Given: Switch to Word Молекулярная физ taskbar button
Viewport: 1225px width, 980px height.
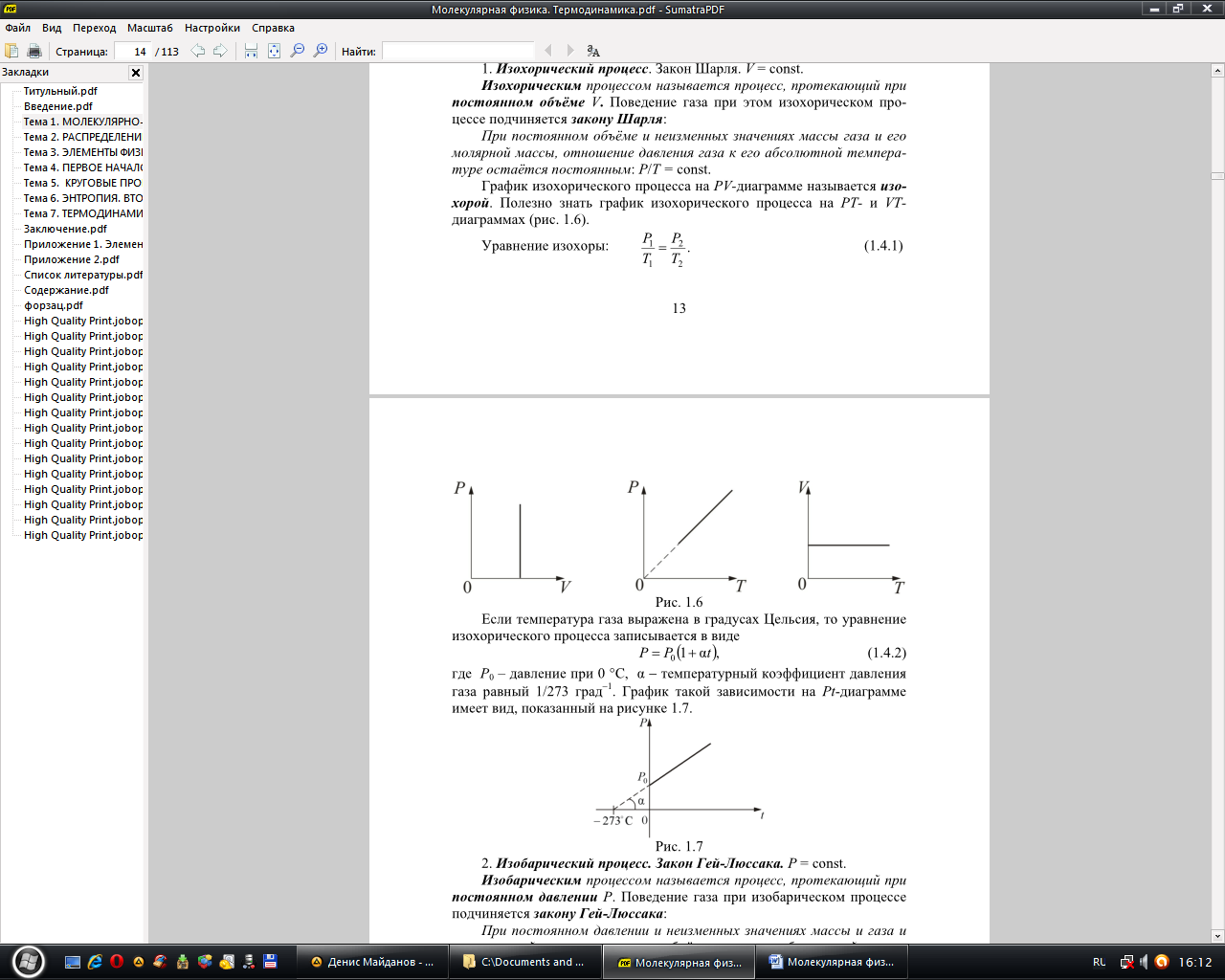Looking at the screenshot, I should point(831,962).
